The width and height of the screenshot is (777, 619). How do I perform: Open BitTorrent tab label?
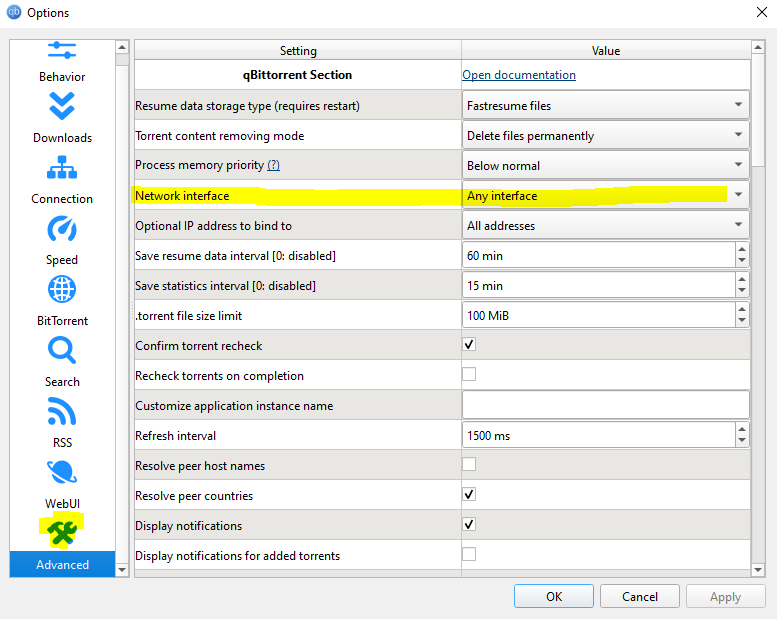pos(62,321)
